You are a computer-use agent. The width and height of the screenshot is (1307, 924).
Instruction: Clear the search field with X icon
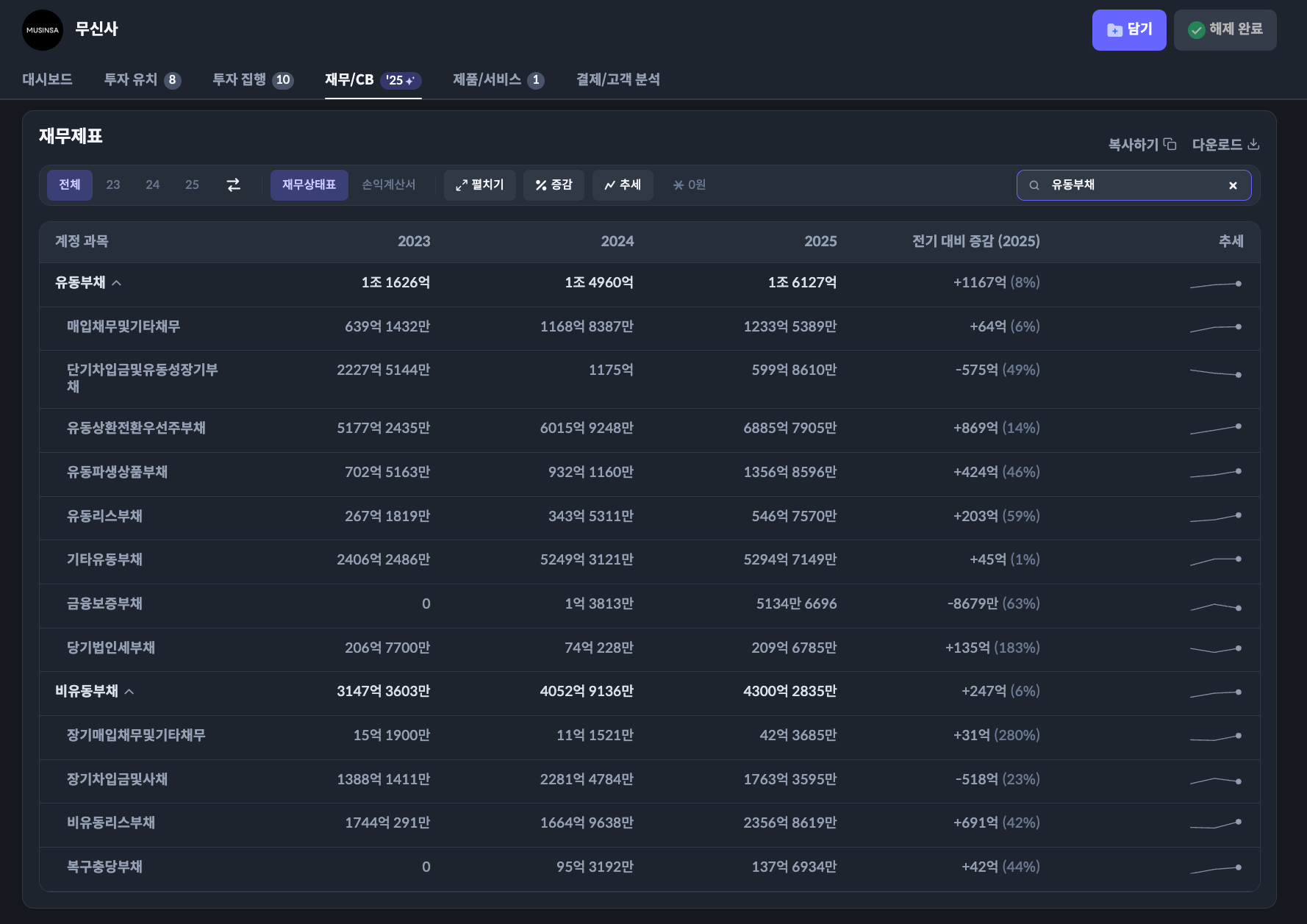(1233, 186)
